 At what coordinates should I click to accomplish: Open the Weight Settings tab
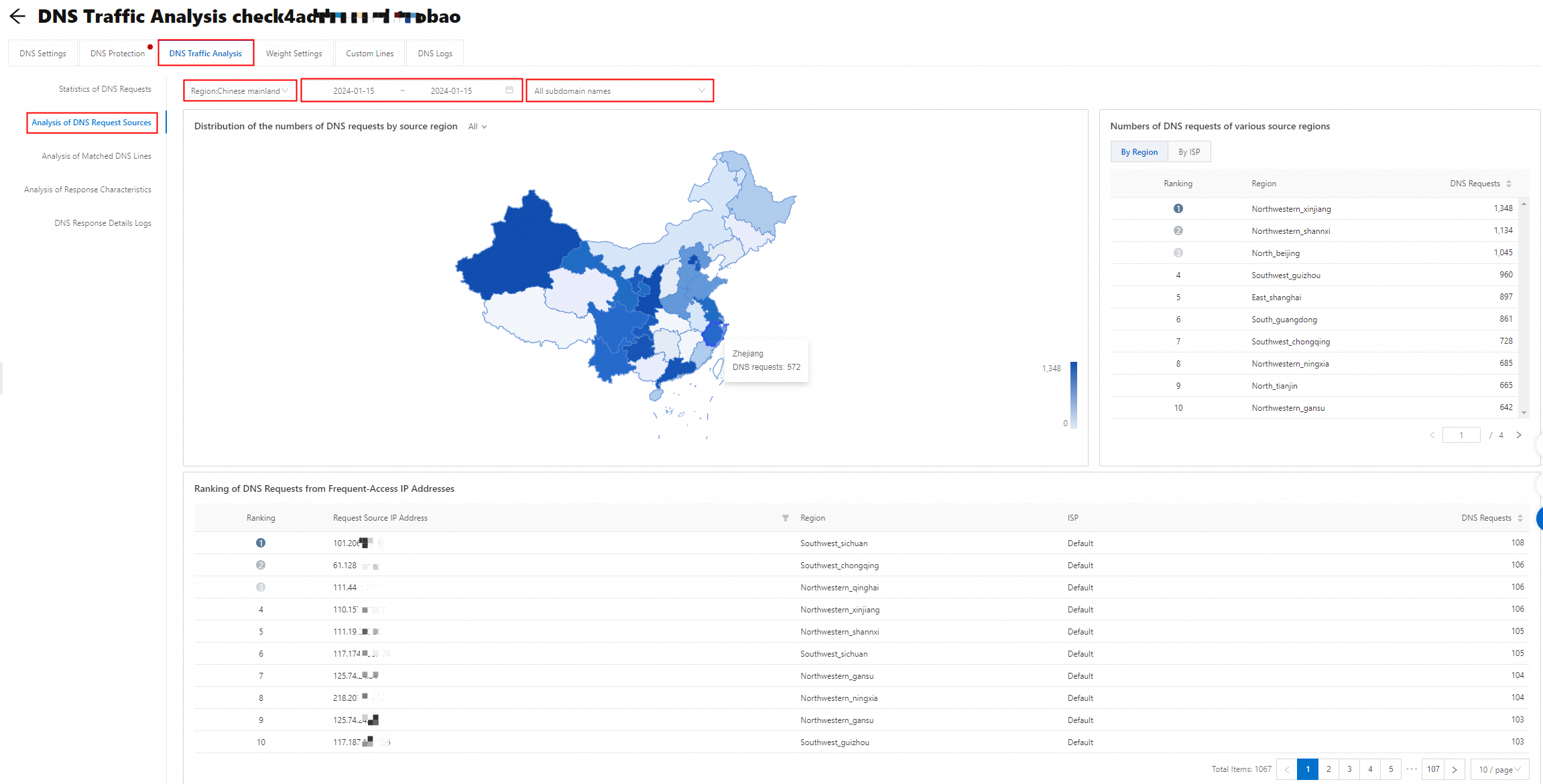click(294, 54)
